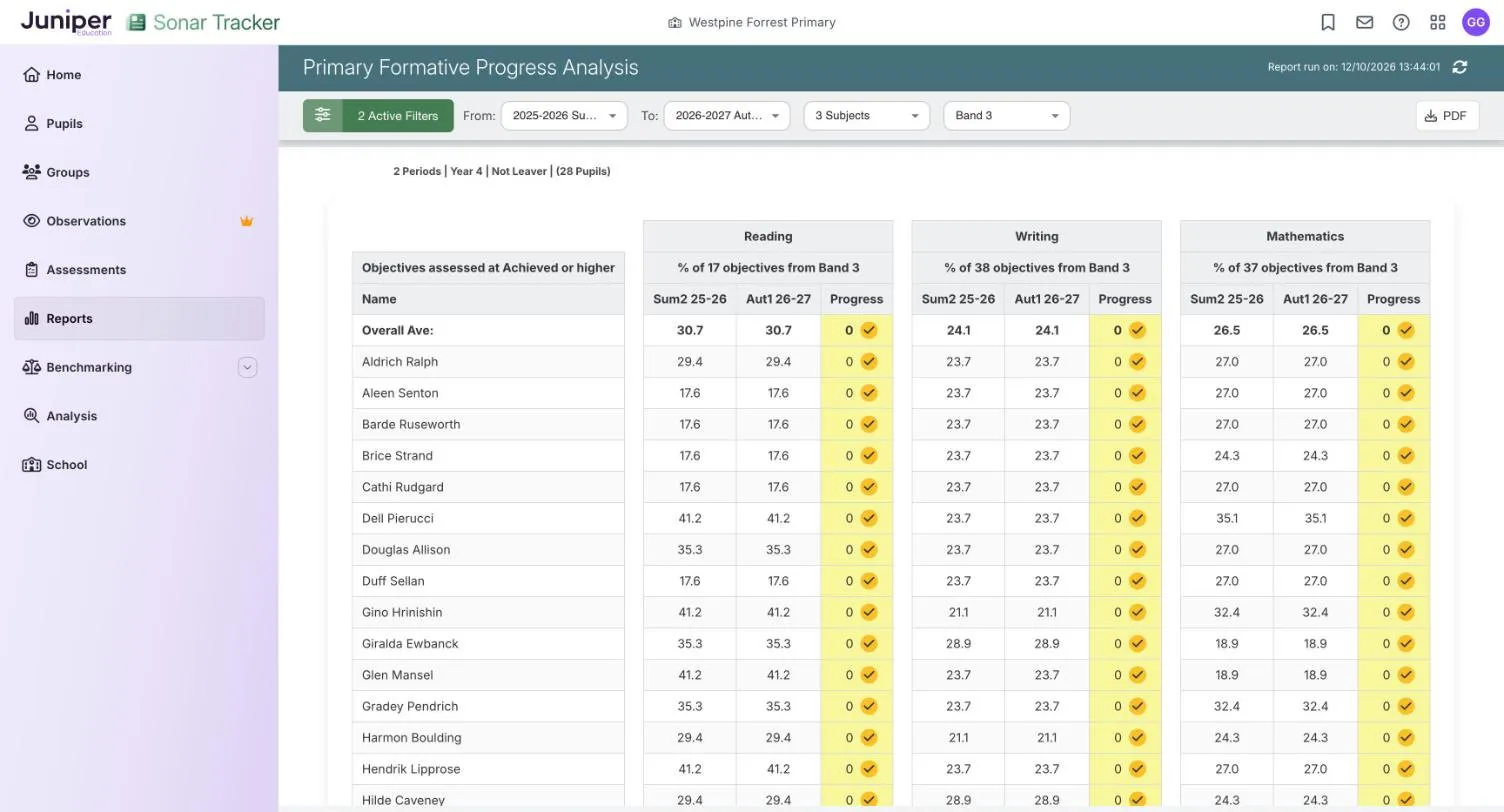Click the Mathematics subject header
Screen dimensions: 1504x812
(x=1305, y=236)
